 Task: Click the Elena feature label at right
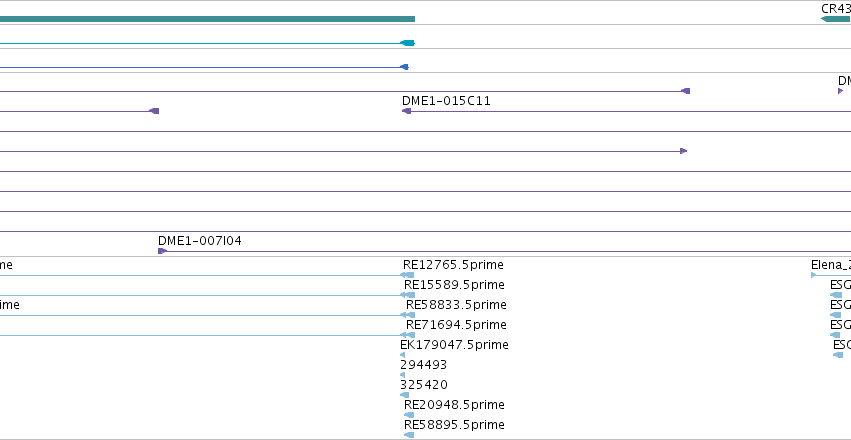click(x=830, y=265)
